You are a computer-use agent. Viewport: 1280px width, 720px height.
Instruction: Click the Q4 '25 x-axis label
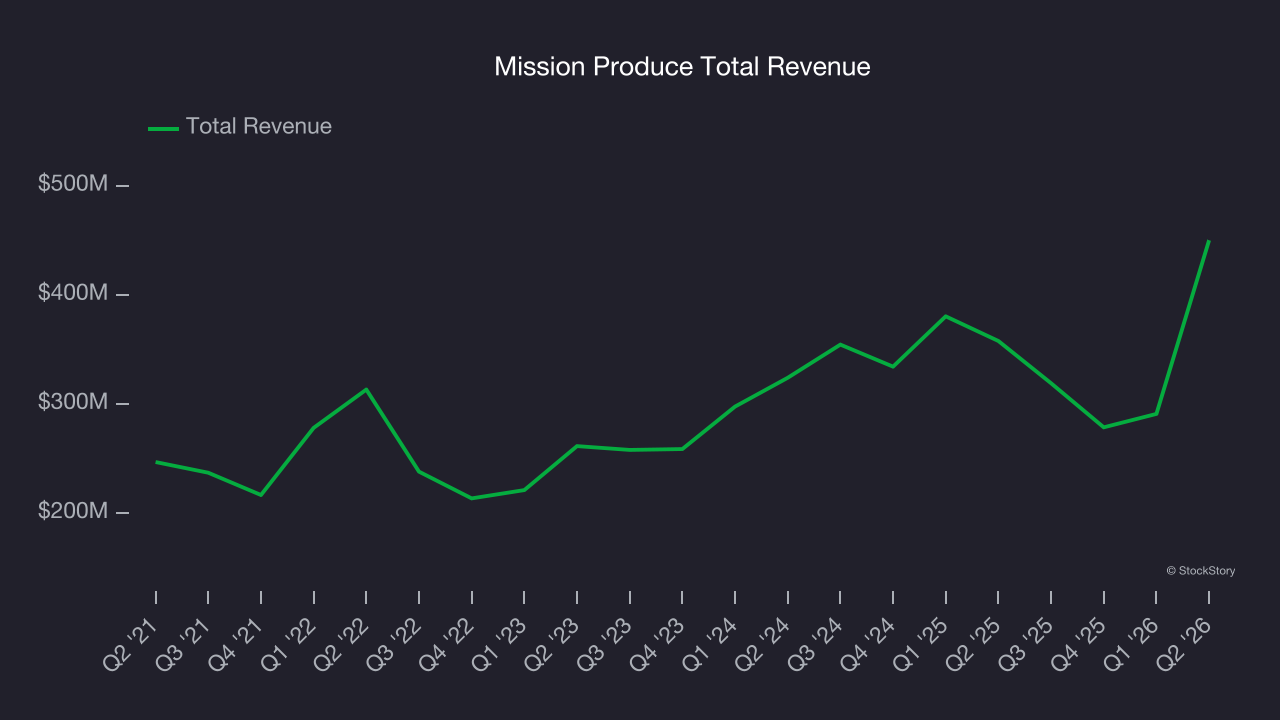[1080, 644]
